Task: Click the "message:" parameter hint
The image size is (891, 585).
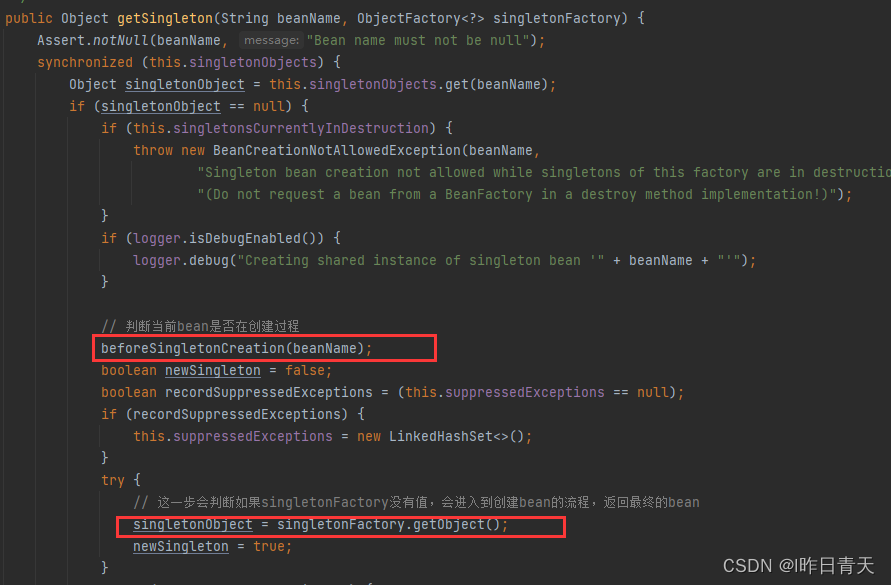Action: coord(271,40)
